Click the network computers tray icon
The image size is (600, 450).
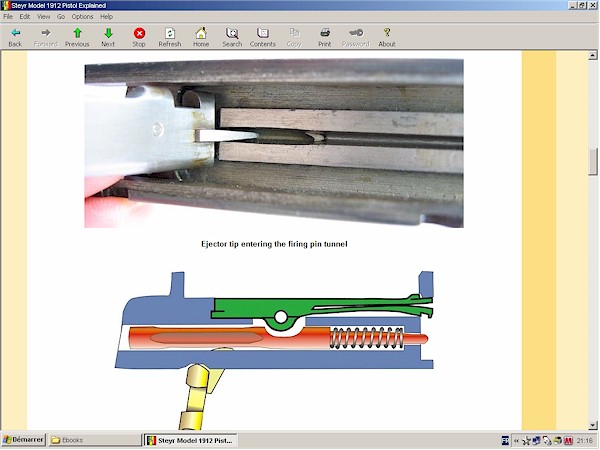[536, 441]
